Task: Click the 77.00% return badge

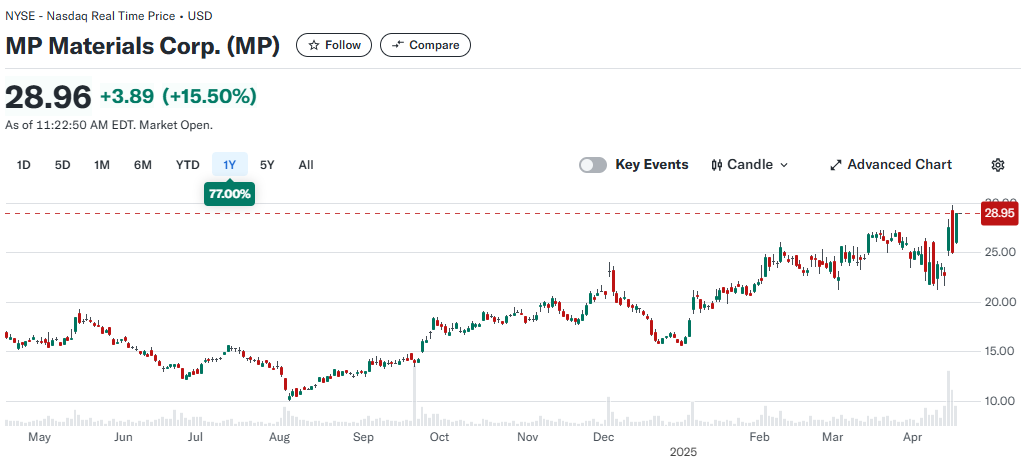Action: click(x=229, y=194)
